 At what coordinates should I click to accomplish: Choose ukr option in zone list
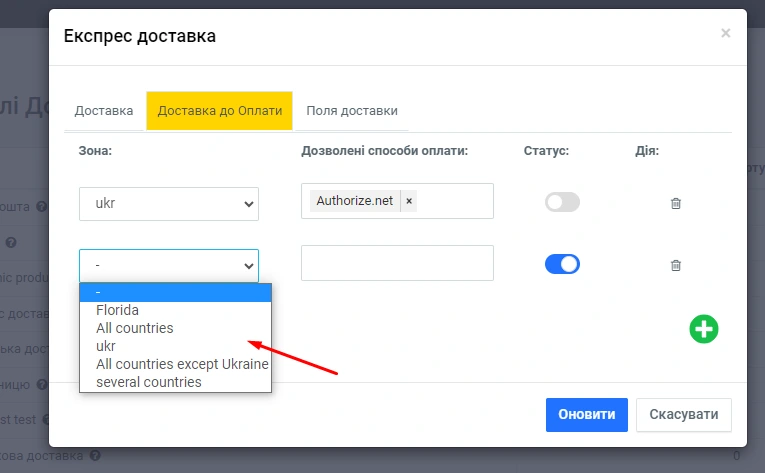pos(106,346)
